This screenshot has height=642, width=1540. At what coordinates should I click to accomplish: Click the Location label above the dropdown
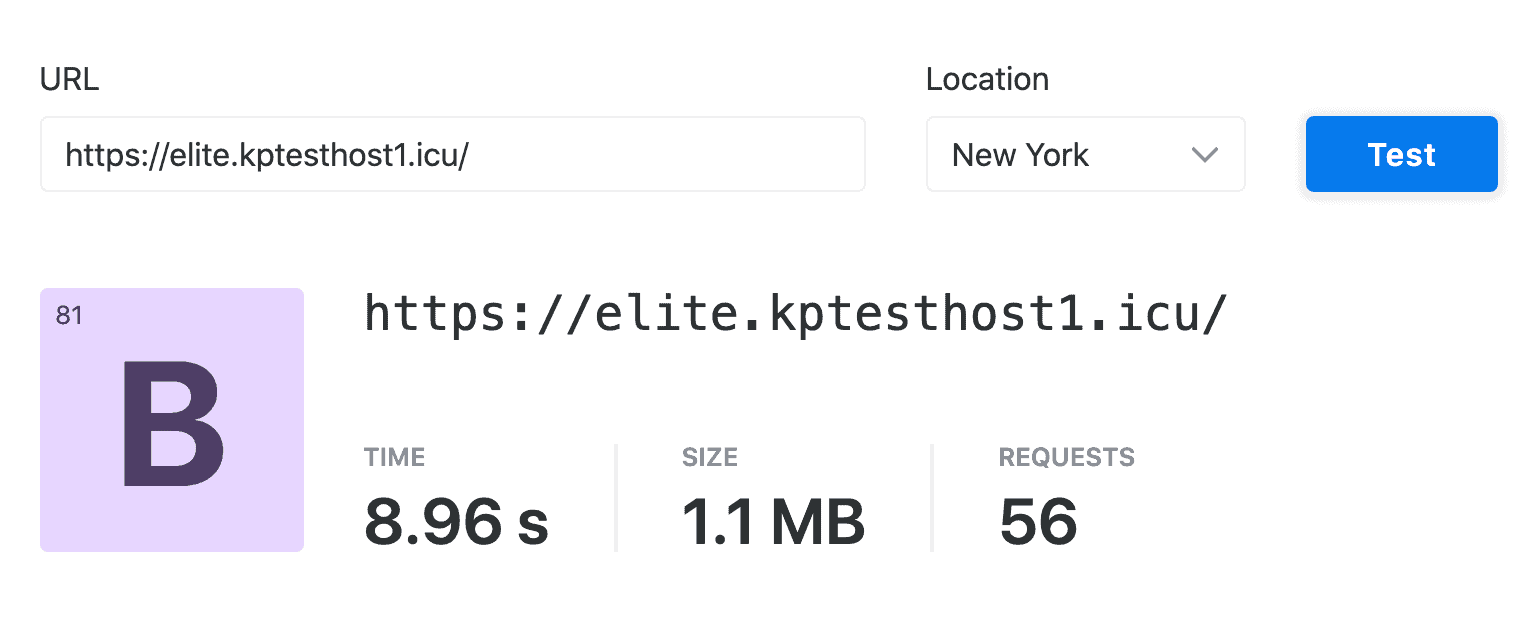pyautogui.click(x=987, y=80)
